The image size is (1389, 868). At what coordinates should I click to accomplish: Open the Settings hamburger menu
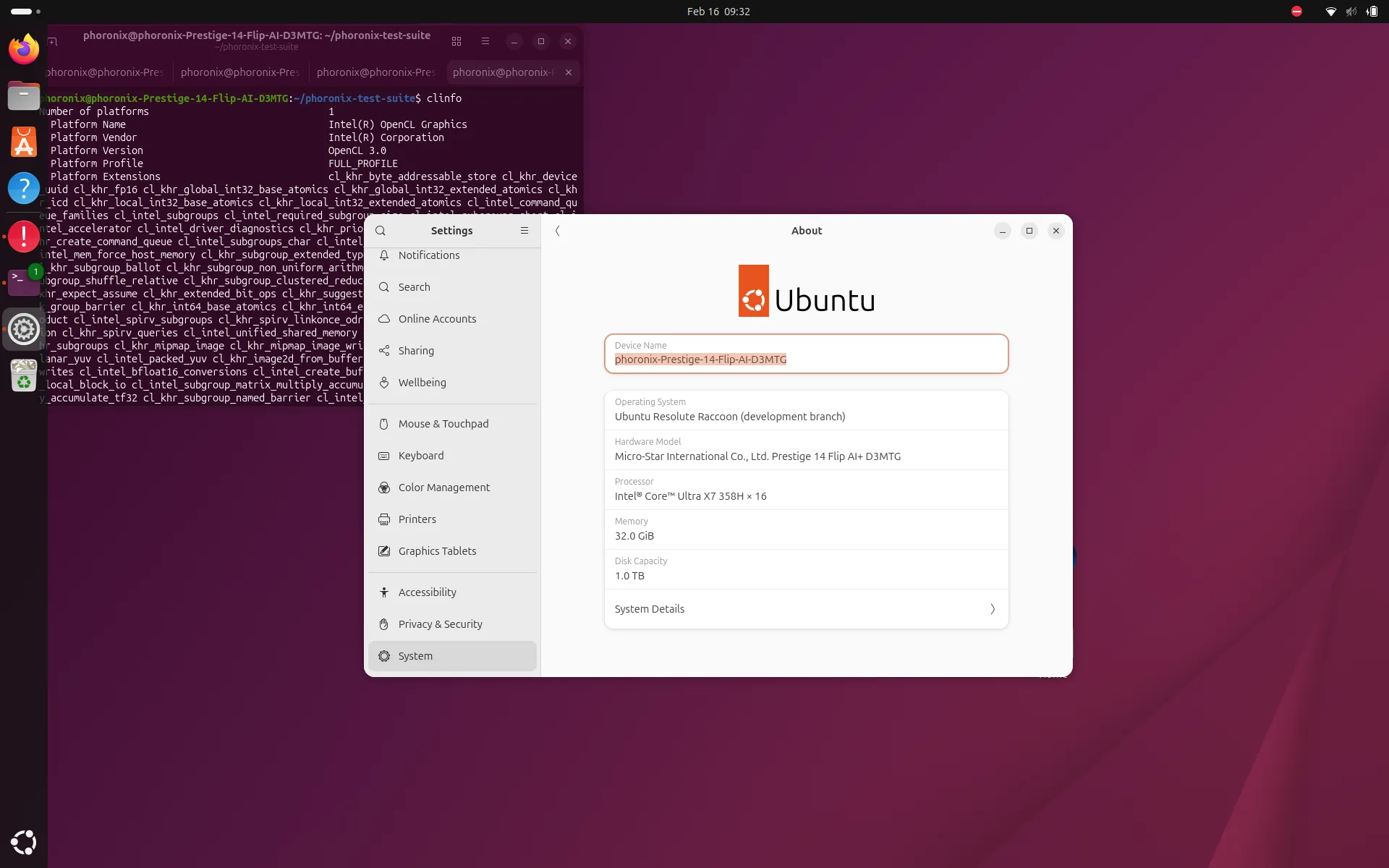point(524,231)
